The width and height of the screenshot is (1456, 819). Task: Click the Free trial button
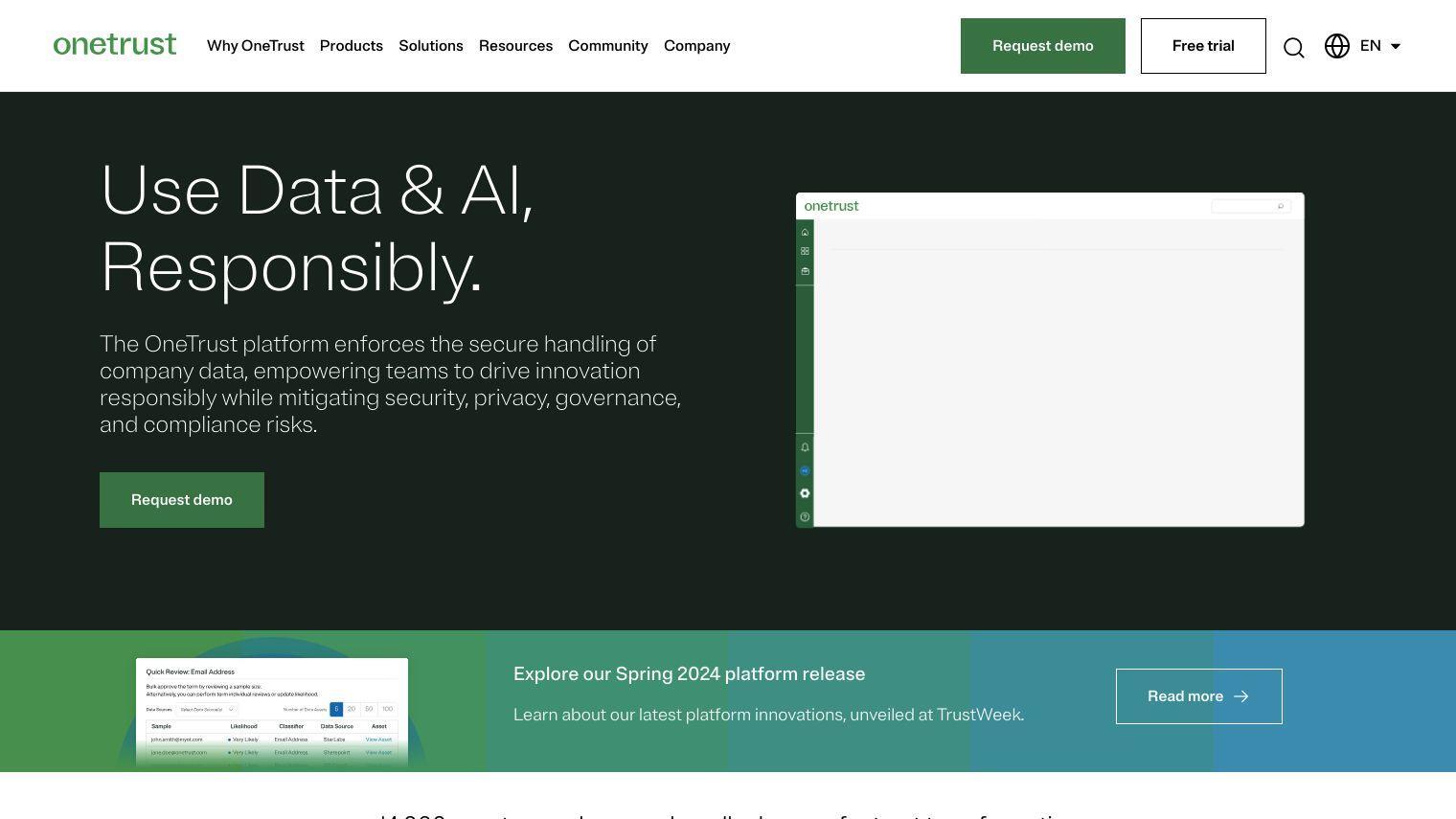coord(1203,46)
